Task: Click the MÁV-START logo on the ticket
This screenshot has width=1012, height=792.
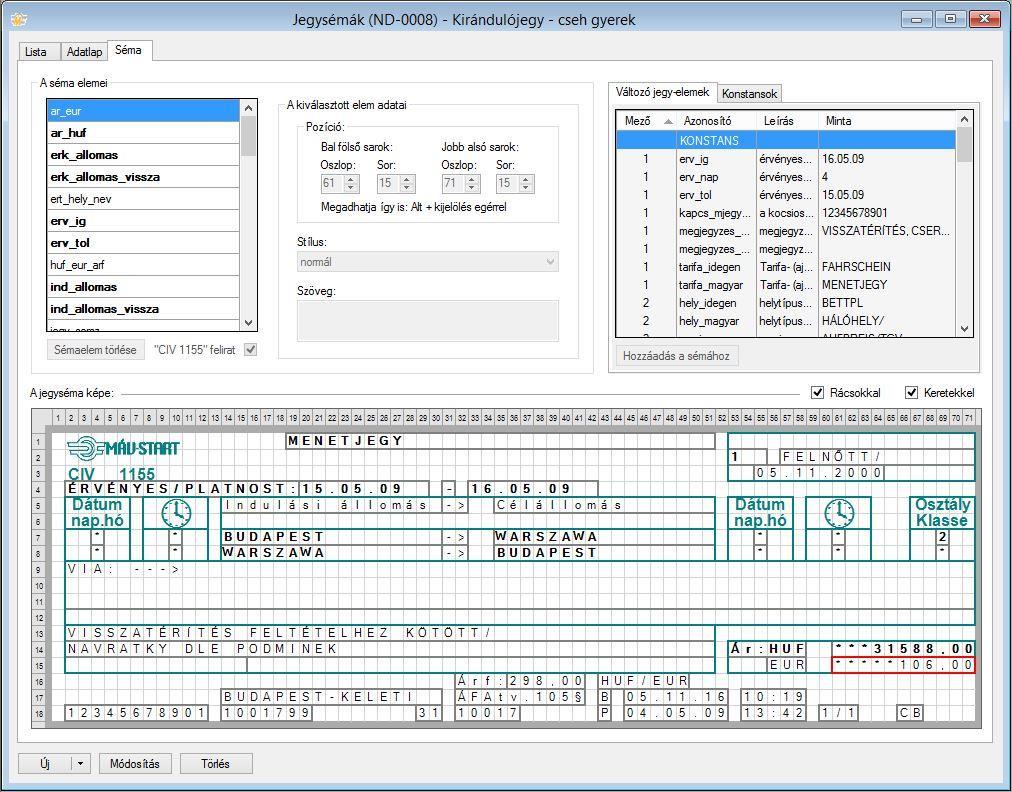Action: pyautogui.click(x=123, y=447)
